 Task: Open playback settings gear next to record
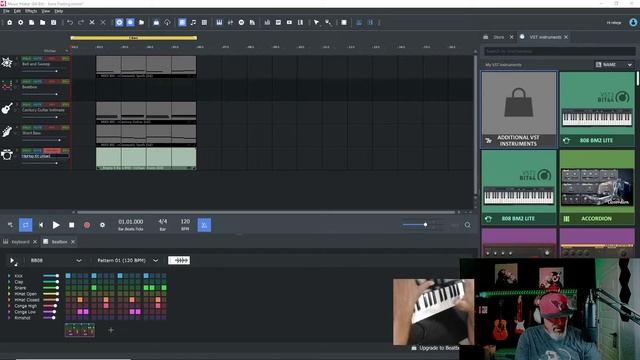(x=102, y=225)
